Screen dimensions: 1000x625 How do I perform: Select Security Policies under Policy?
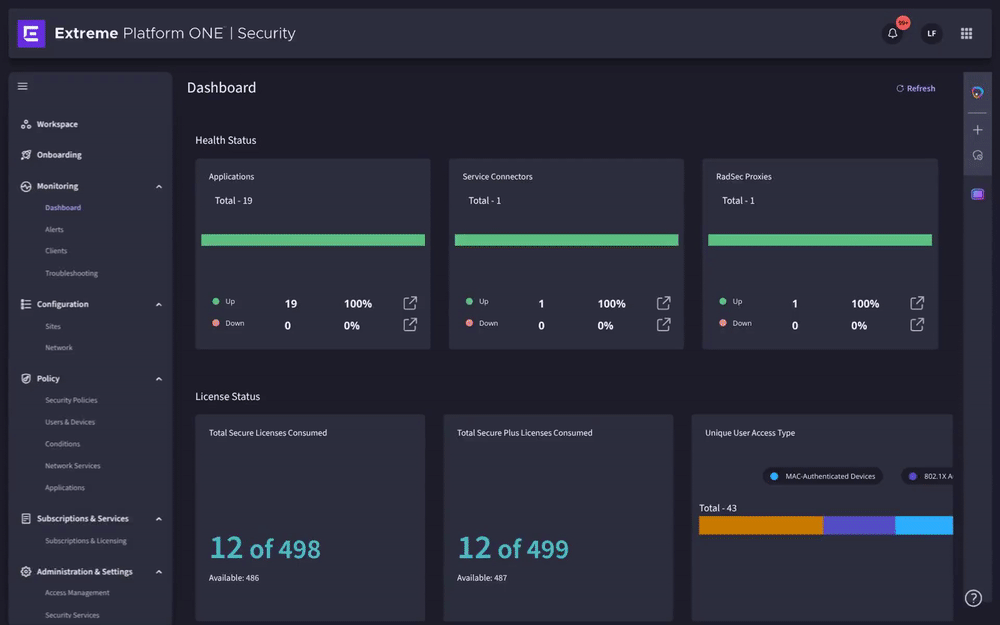coord(73,399)
